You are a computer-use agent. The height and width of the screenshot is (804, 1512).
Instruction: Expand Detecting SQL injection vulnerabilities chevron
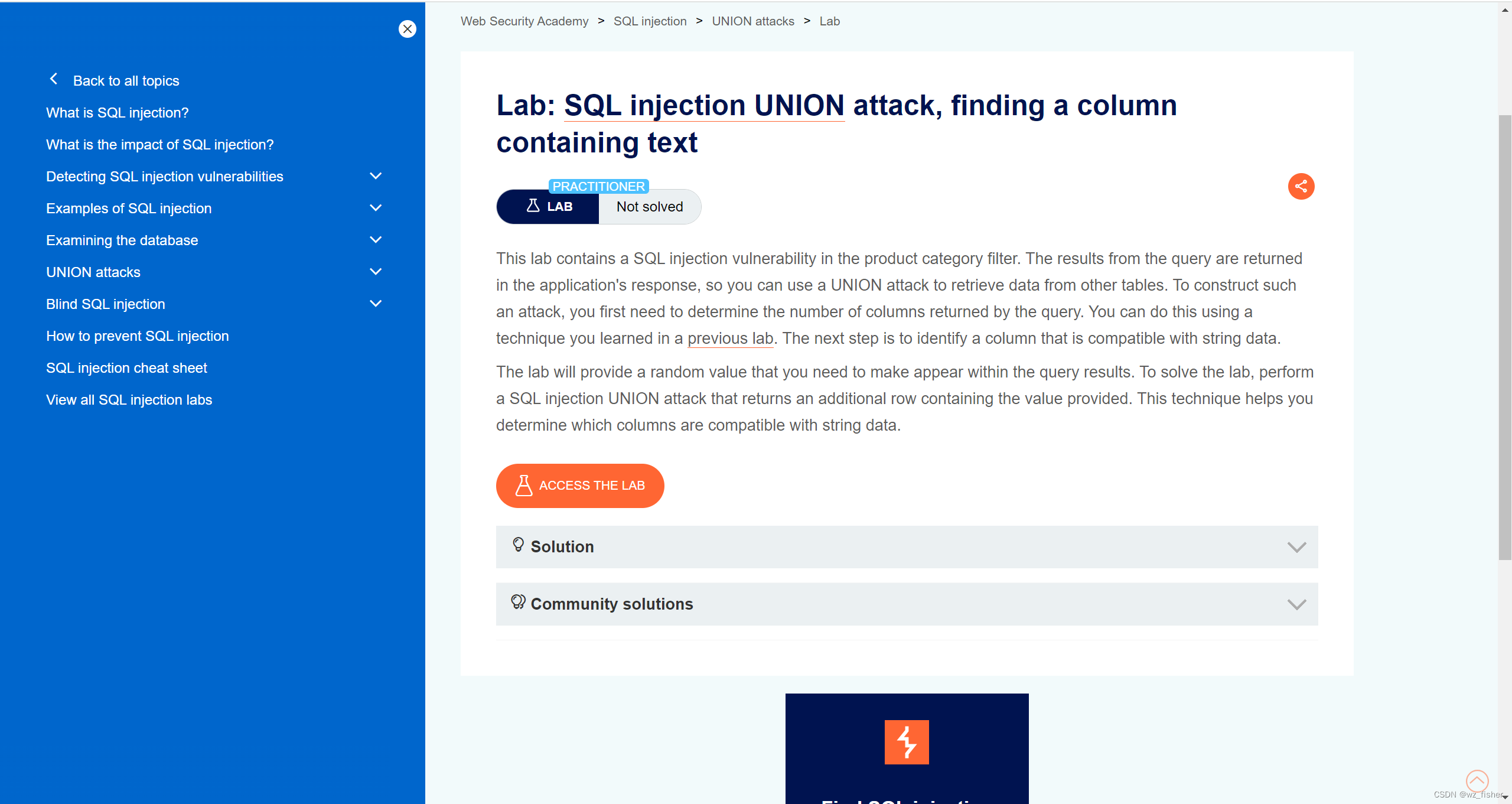pyautogui.click(x=376, y=176)
